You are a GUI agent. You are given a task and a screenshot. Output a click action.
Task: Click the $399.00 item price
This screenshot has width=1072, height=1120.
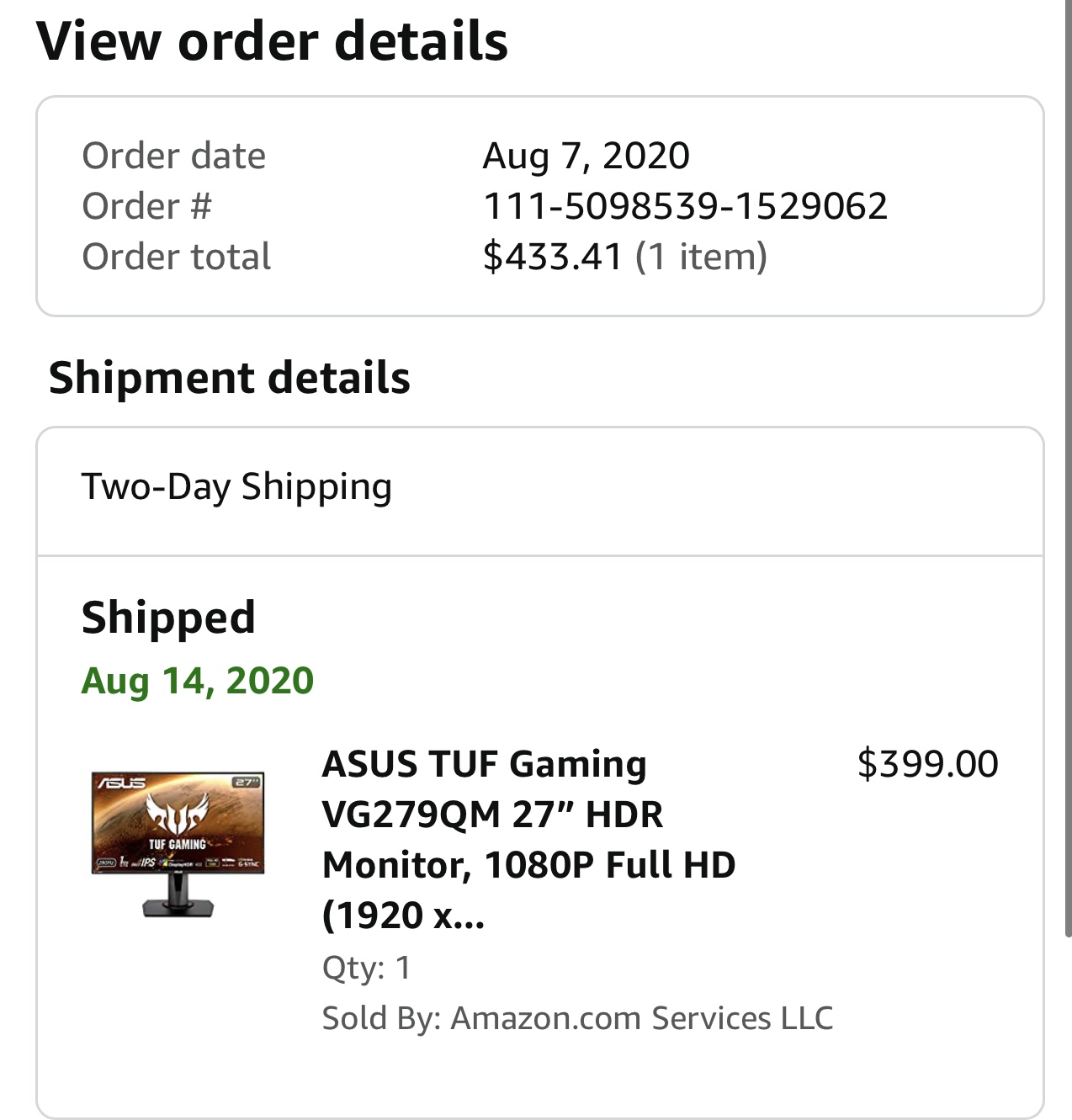927,764
